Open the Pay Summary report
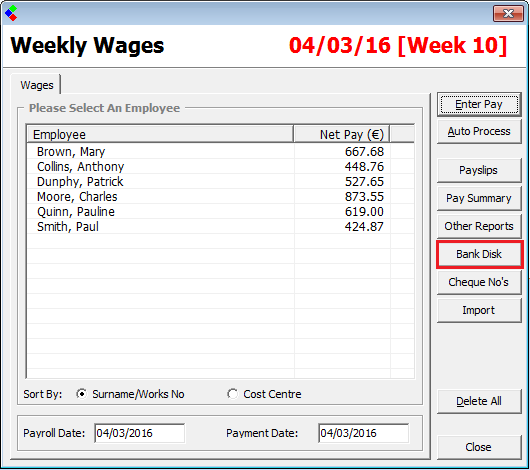The height and width of the screenshot is (470, 530). pos(479,198)
